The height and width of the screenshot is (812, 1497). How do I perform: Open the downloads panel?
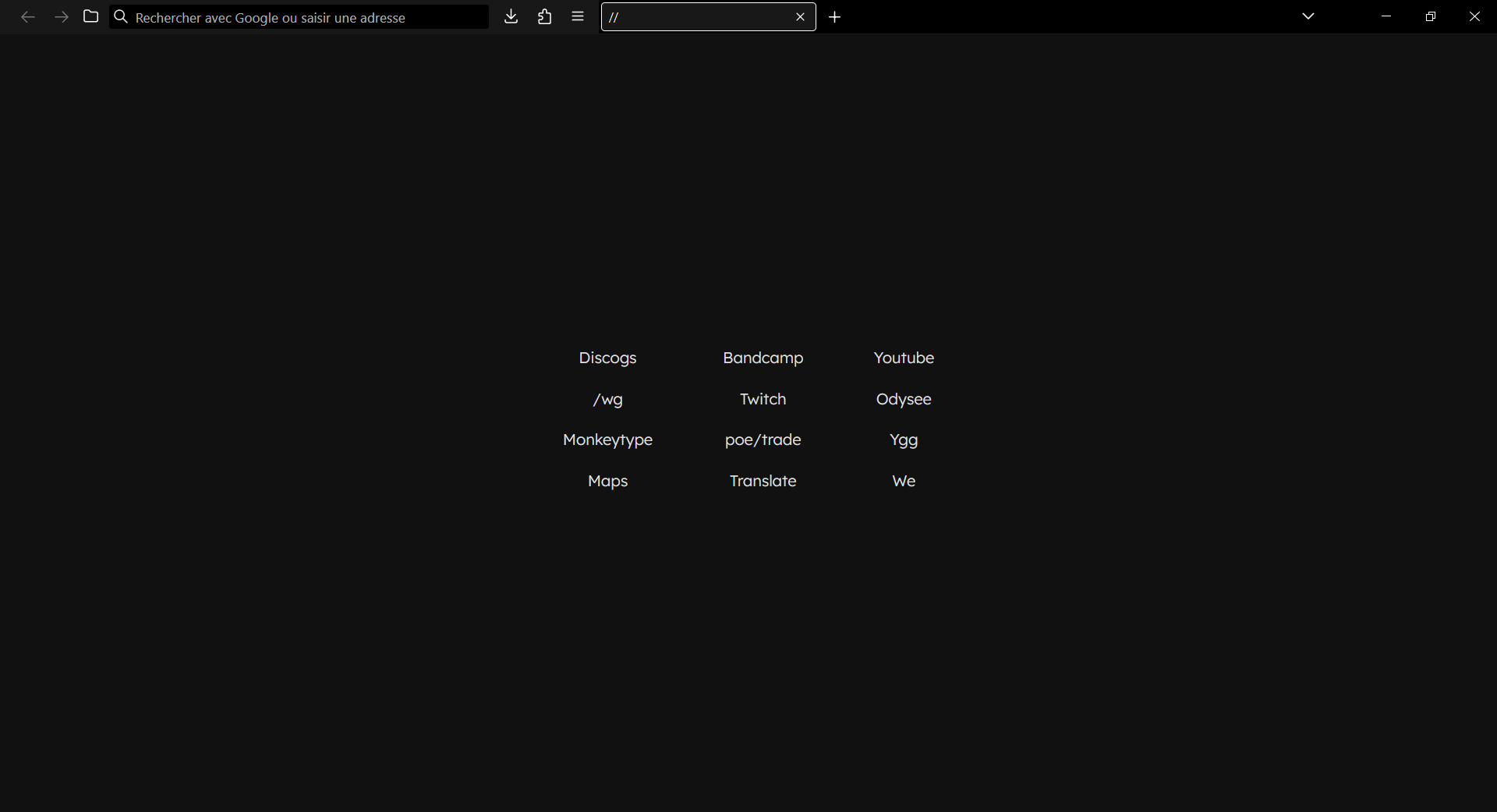(x=511, y=16)
